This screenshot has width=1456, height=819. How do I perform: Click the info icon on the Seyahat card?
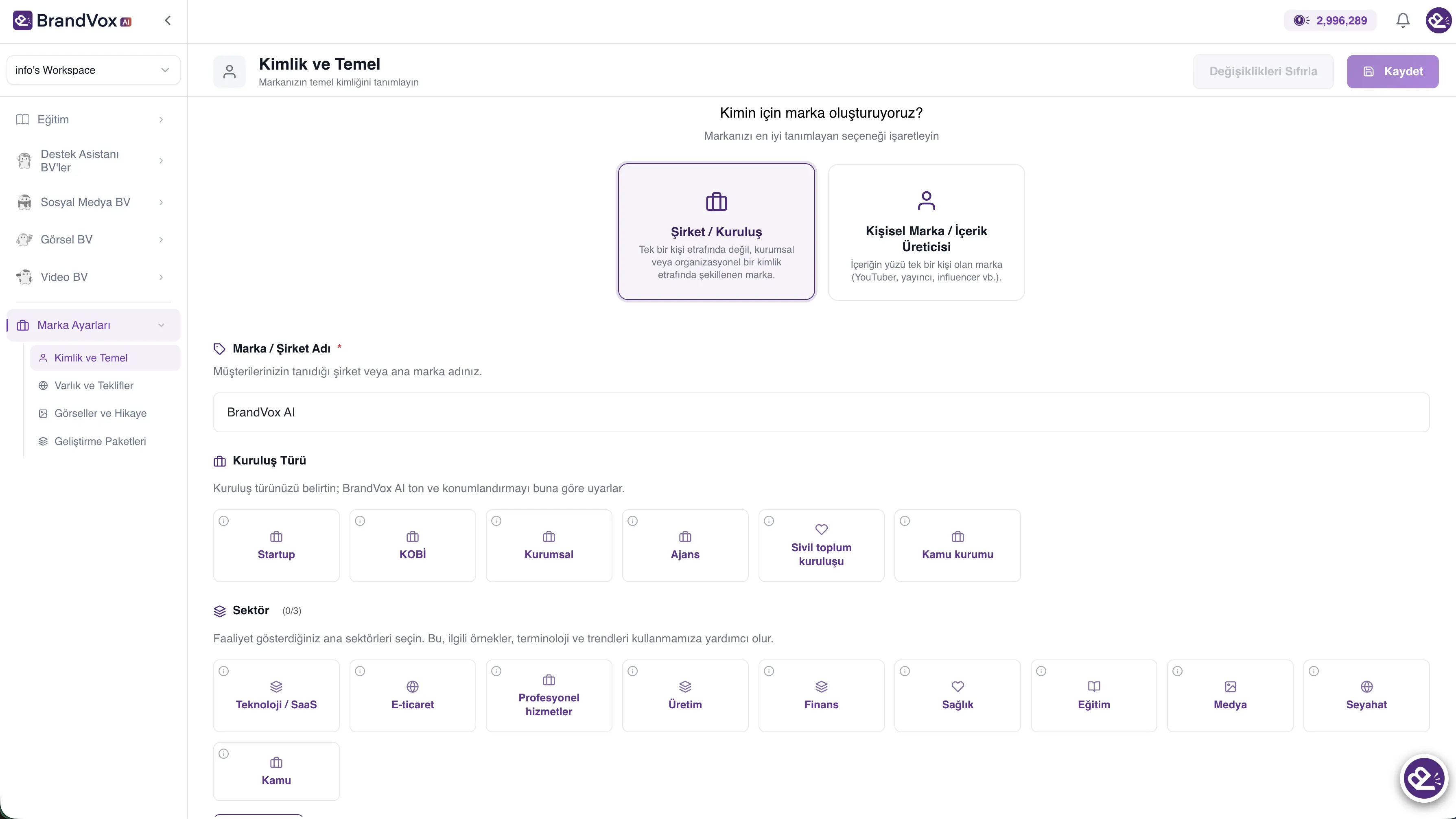click(1314, 671)
